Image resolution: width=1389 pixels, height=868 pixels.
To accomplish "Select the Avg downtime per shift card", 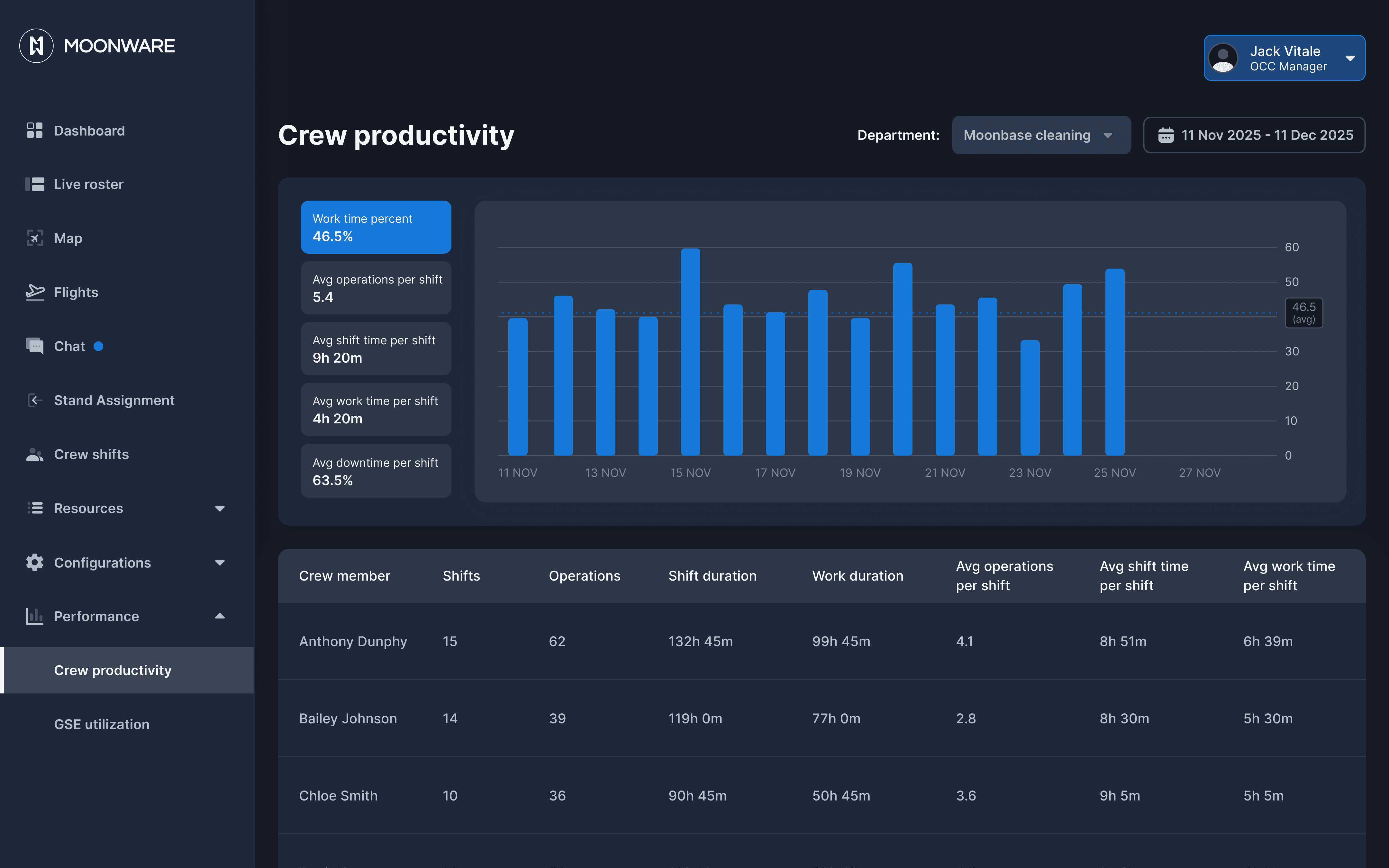I will point(376,471).
